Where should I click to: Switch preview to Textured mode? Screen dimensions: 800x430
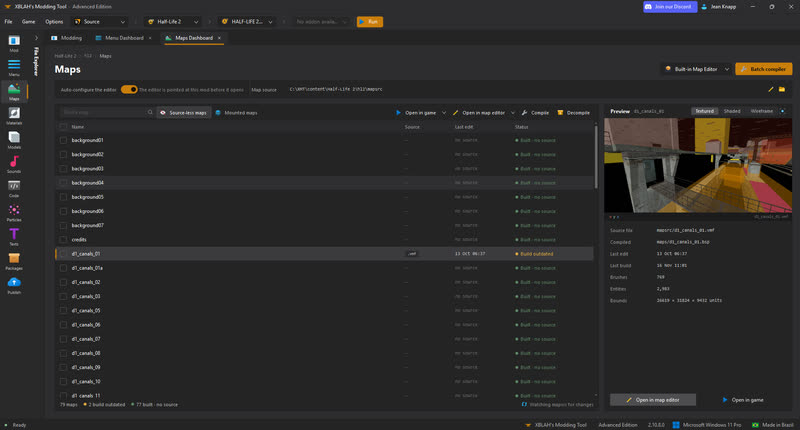705,111
